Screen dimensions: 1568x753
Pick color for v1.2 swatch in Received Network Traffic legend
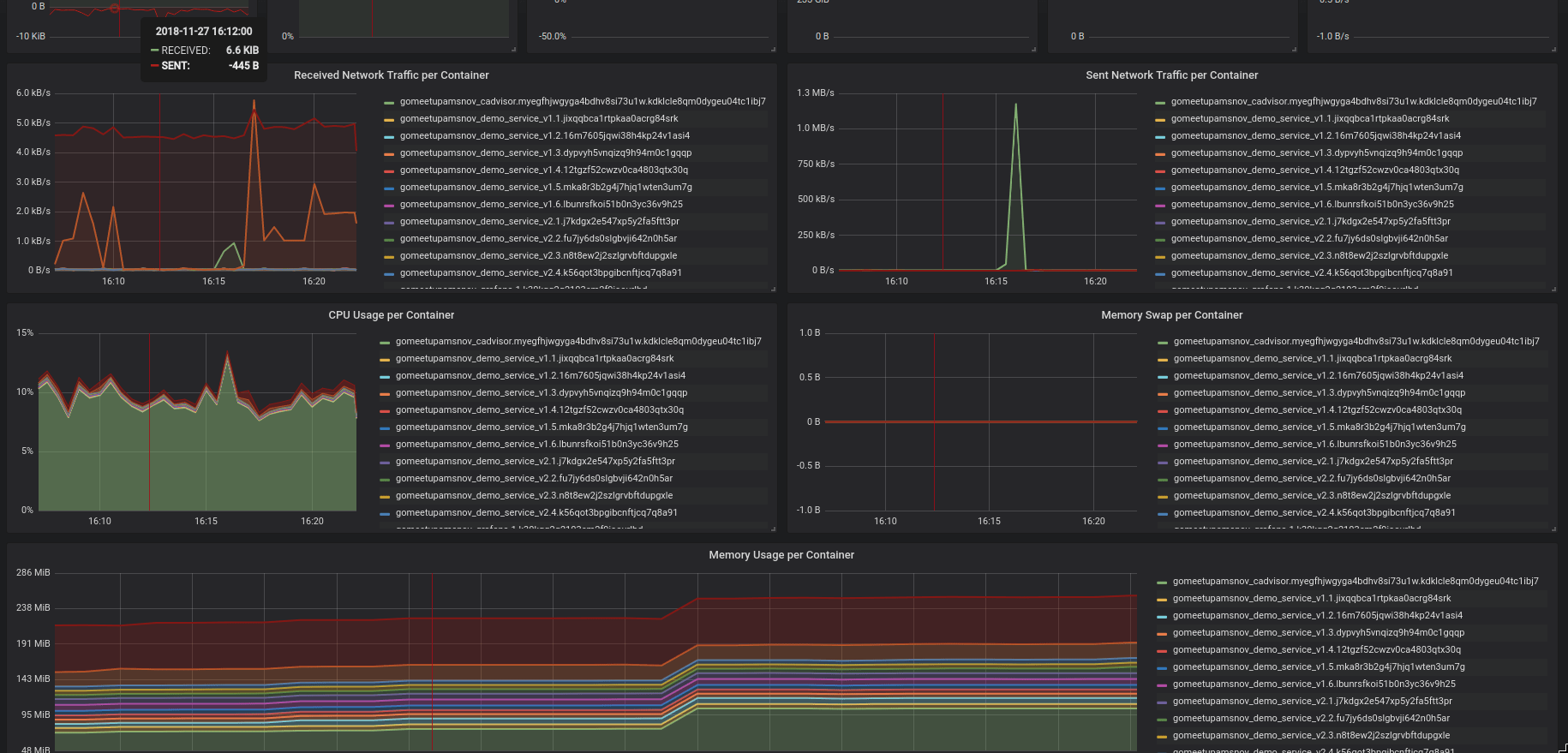389,136
